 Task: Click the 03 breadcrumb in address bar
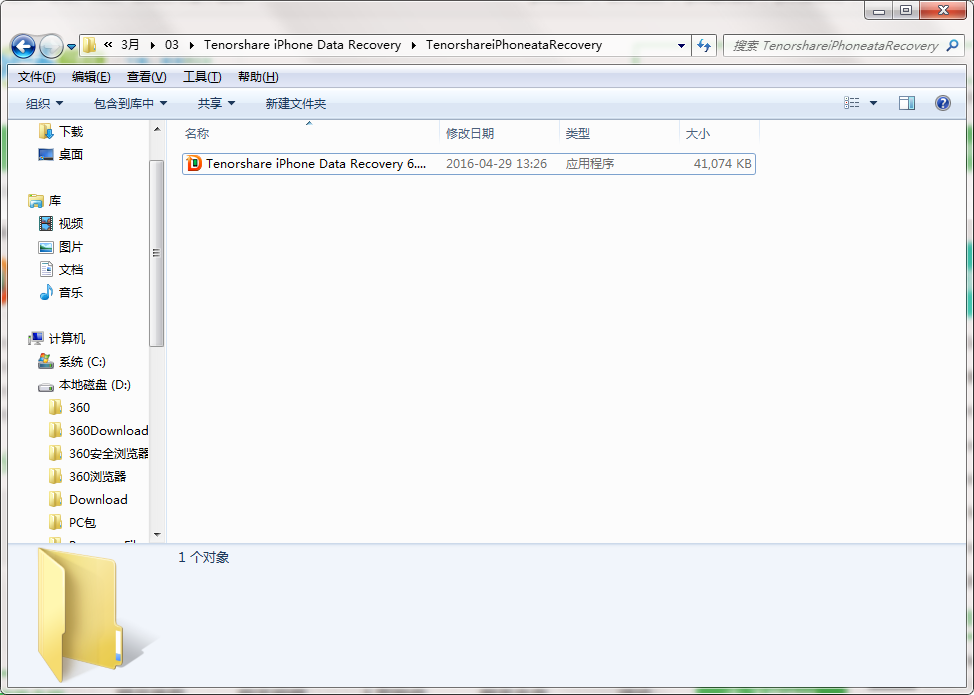pyautogui.click(x=171, y=45)
